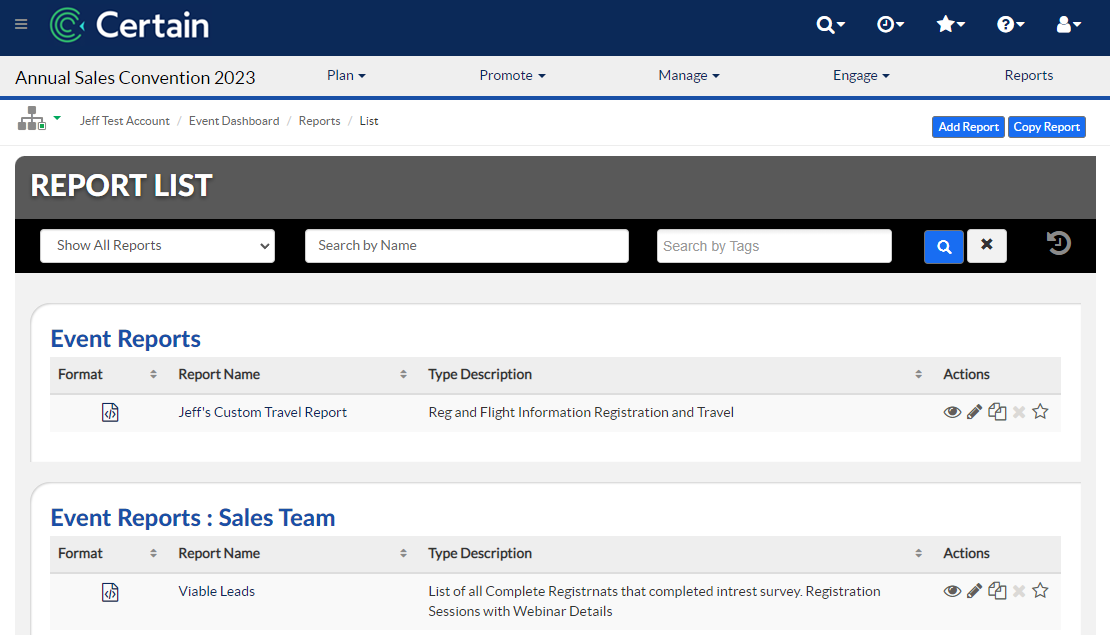Screen dimensions: 1110x635
Task: Open the Viable Leads report name
Action: point(217,591)
